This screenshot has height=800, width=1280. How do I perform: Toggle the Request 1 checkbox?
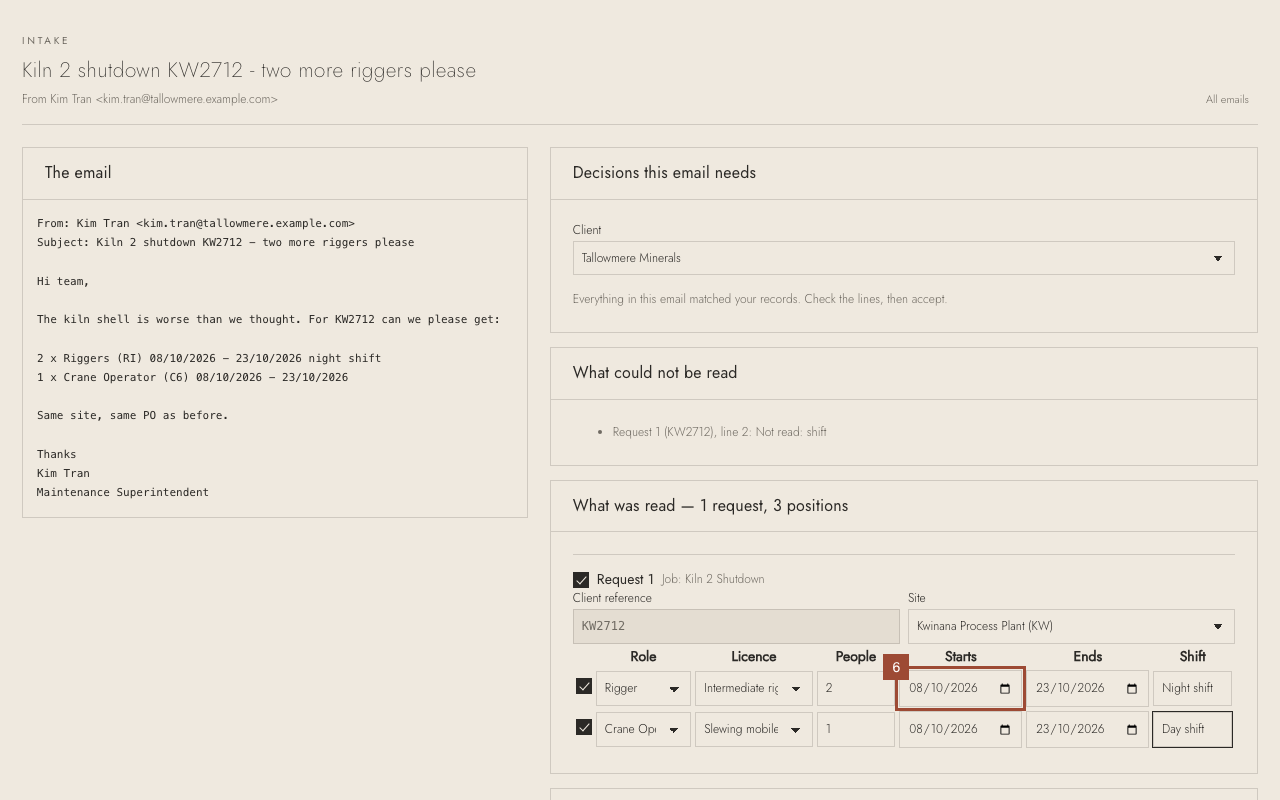(581, 580)
